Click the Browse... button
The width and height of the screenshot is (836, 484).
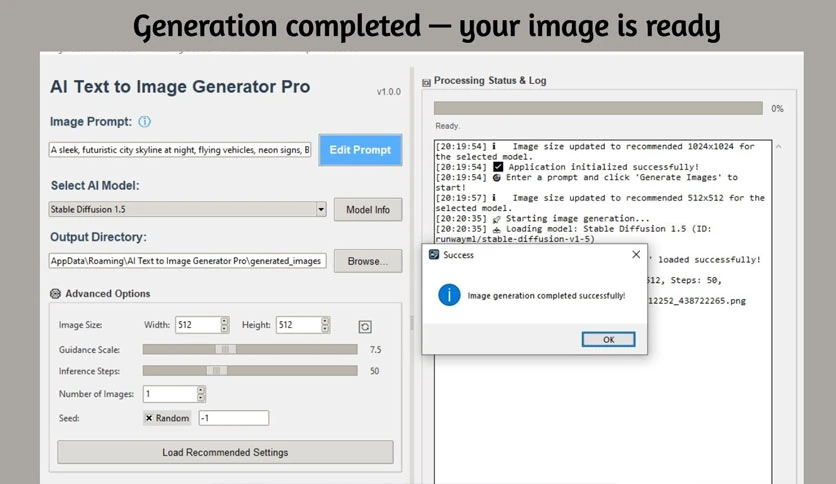point(368,261)
